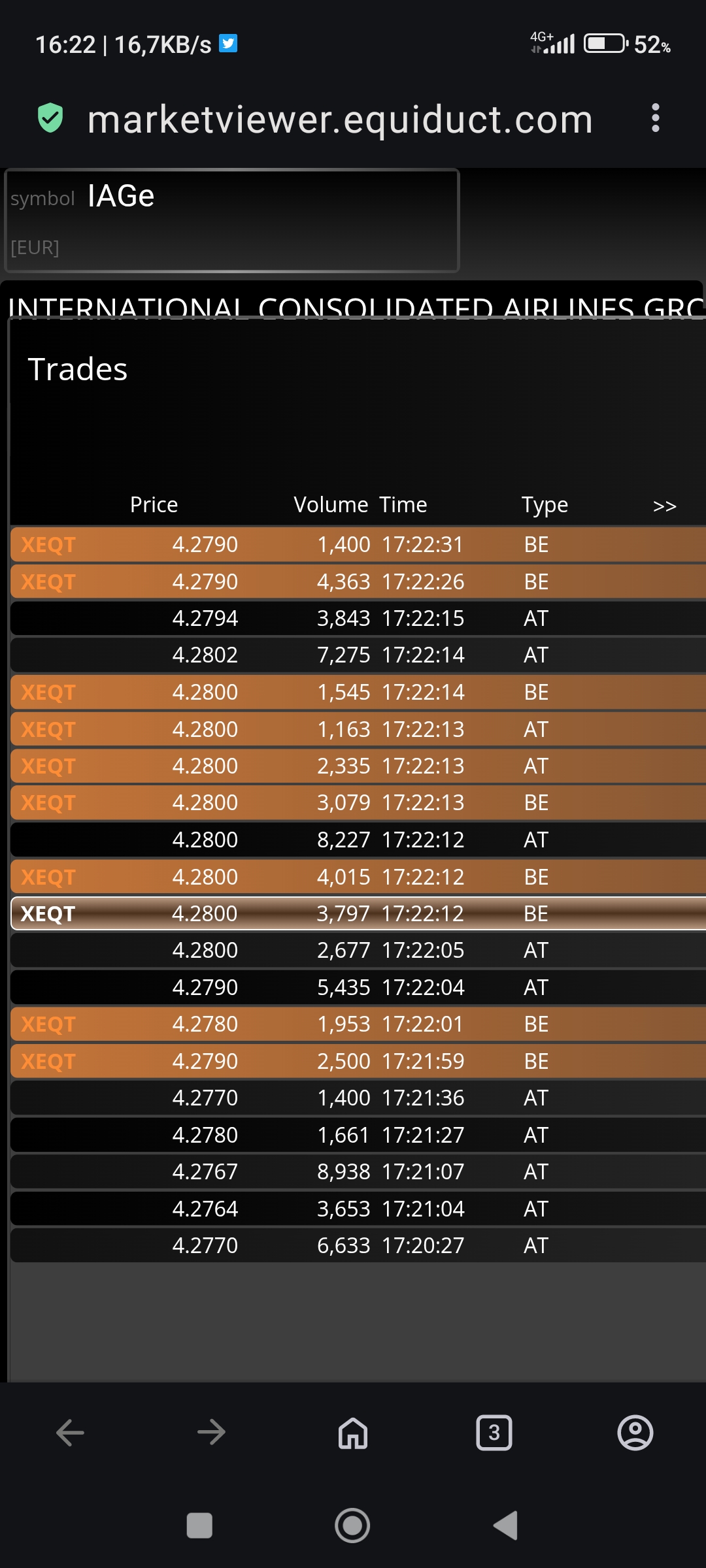Click the [EUR] currency label
706x1568 pixels.
pyautogui.click(x=35, y=248)
